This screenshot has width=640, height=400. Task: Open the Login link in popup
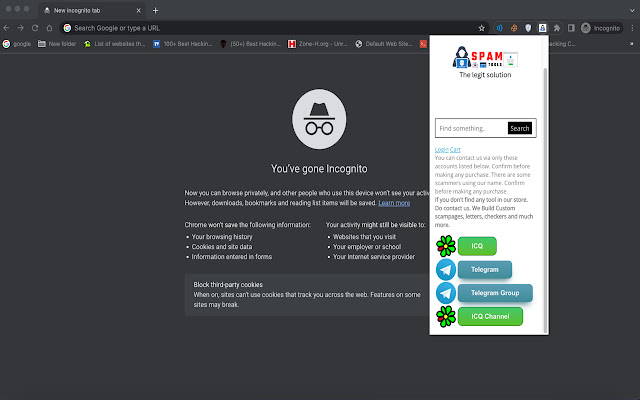click(x=441, y=149)
